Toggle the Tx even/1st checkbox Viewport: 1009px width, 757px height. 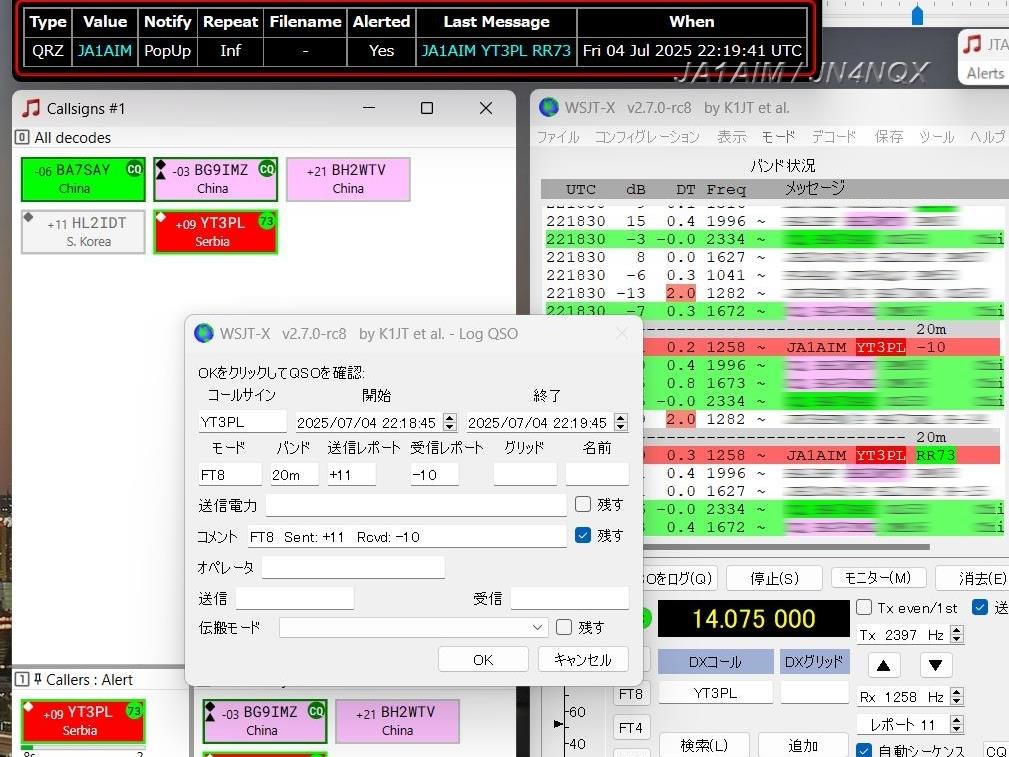point(864,608)
